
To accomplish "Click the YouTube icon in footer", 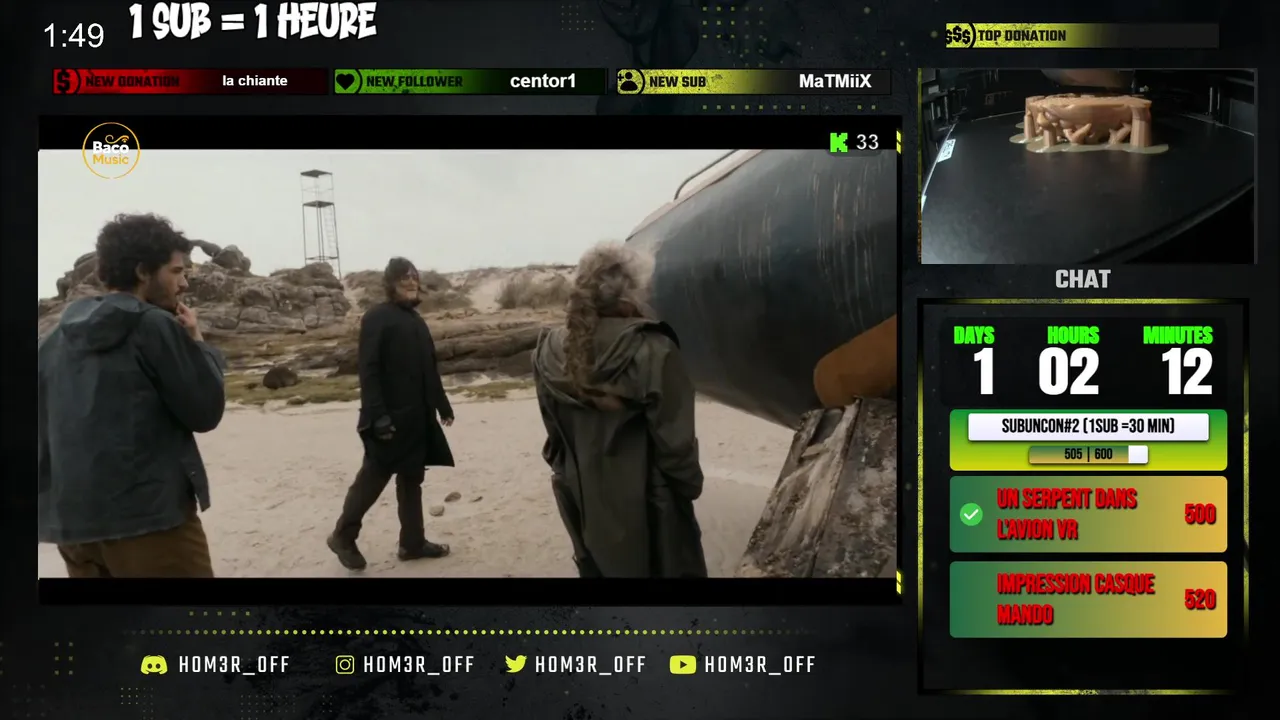I will 683,665.
